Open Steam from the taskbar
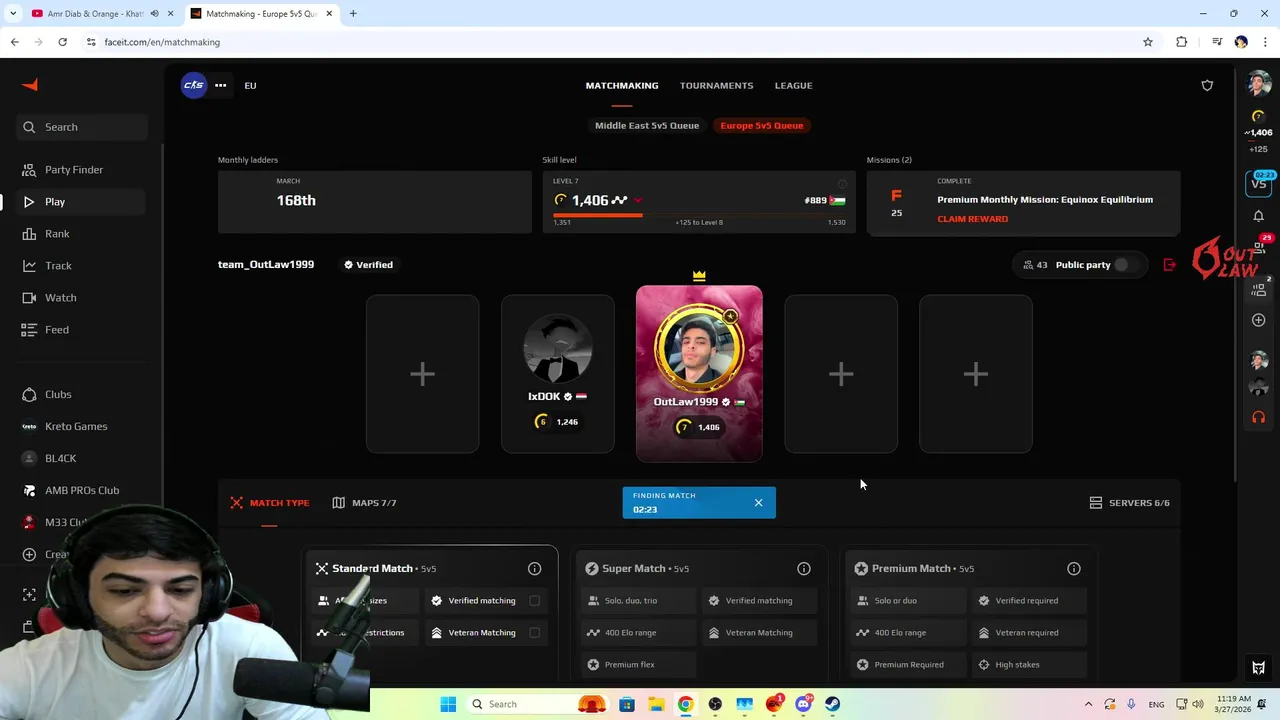The height and width of the screenshot is (720, 1280). (832, 704)
